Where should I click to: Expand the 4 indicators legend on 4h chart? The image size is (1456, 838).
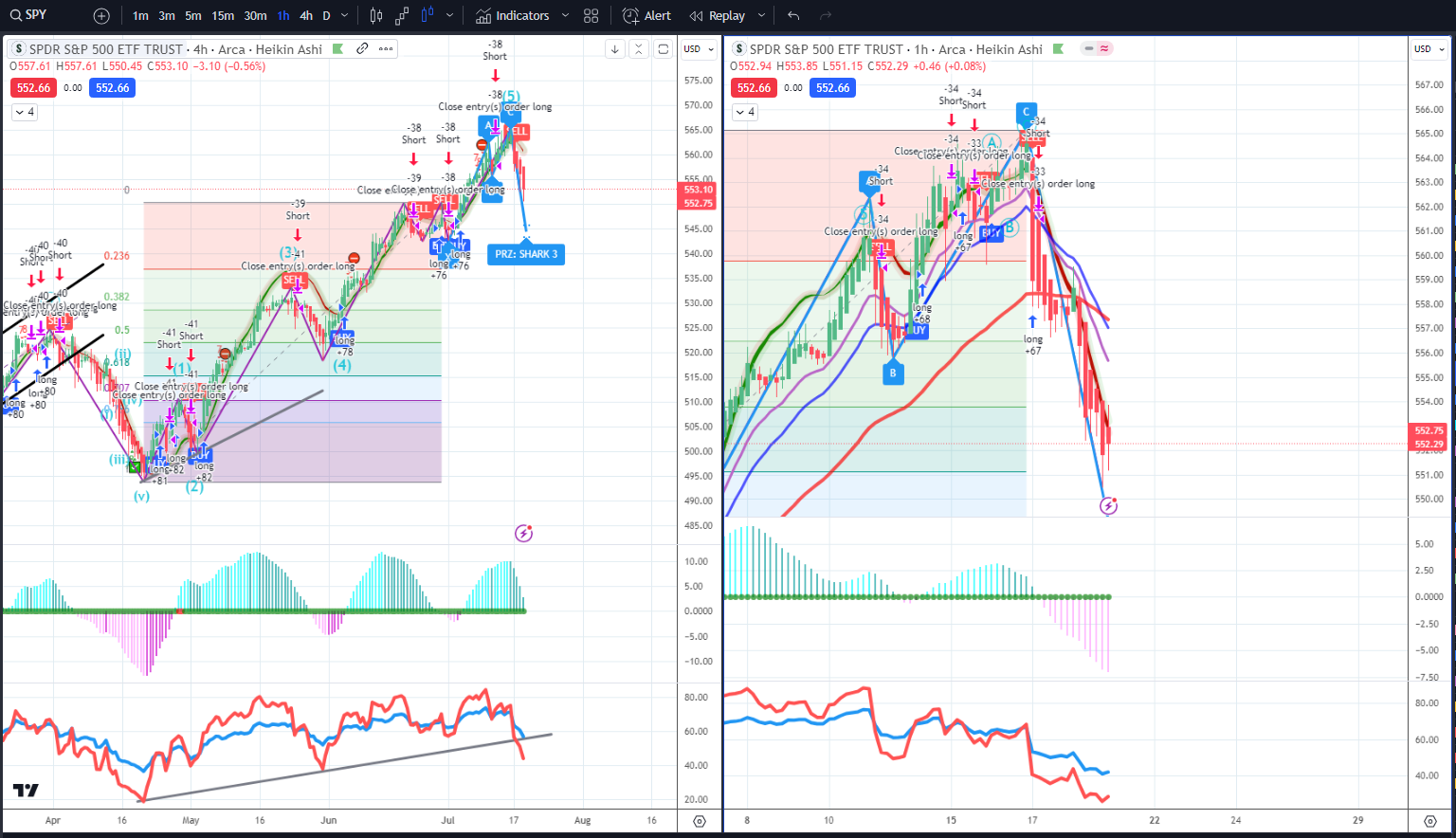[x=25, y=112]
